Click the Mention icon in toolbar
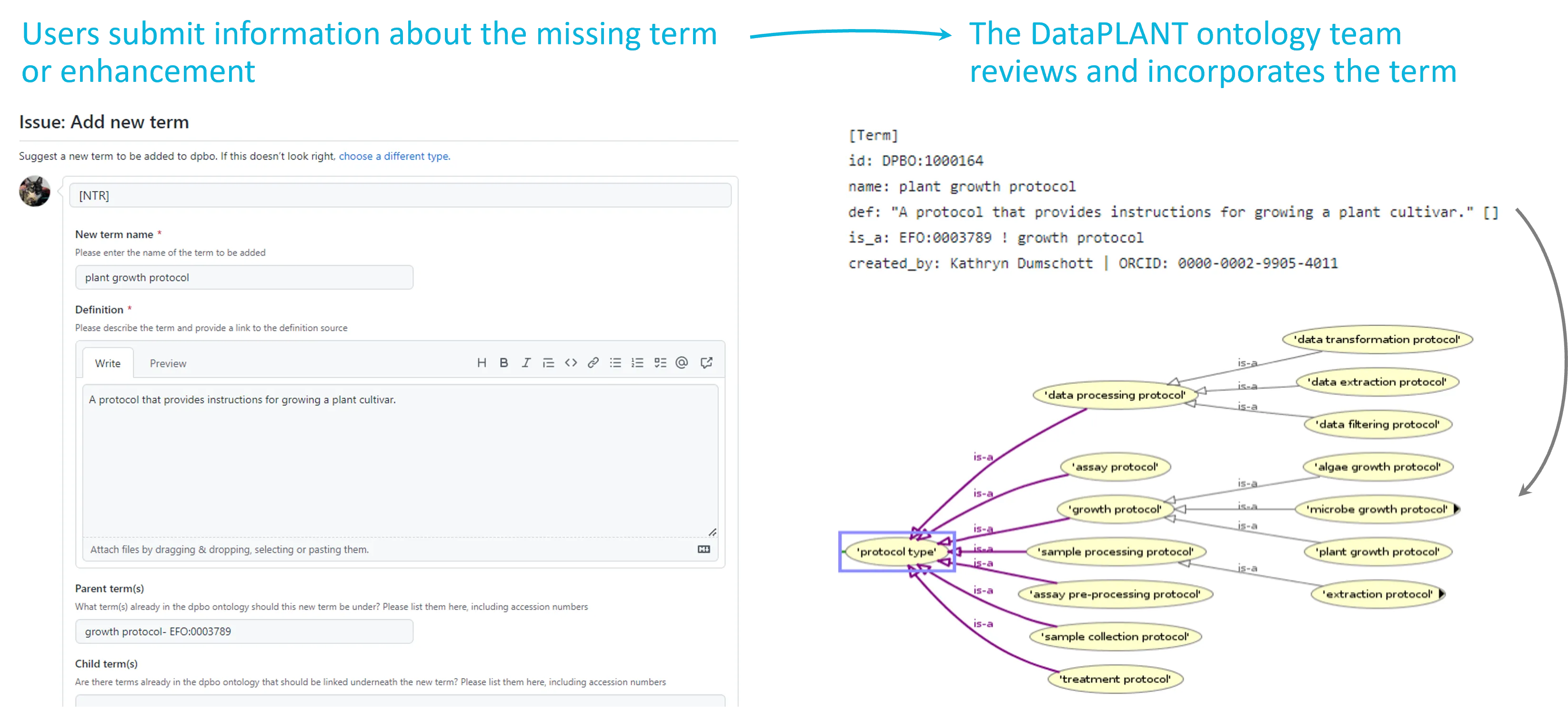Screen dimensions: 1568x710 [682, 362]
